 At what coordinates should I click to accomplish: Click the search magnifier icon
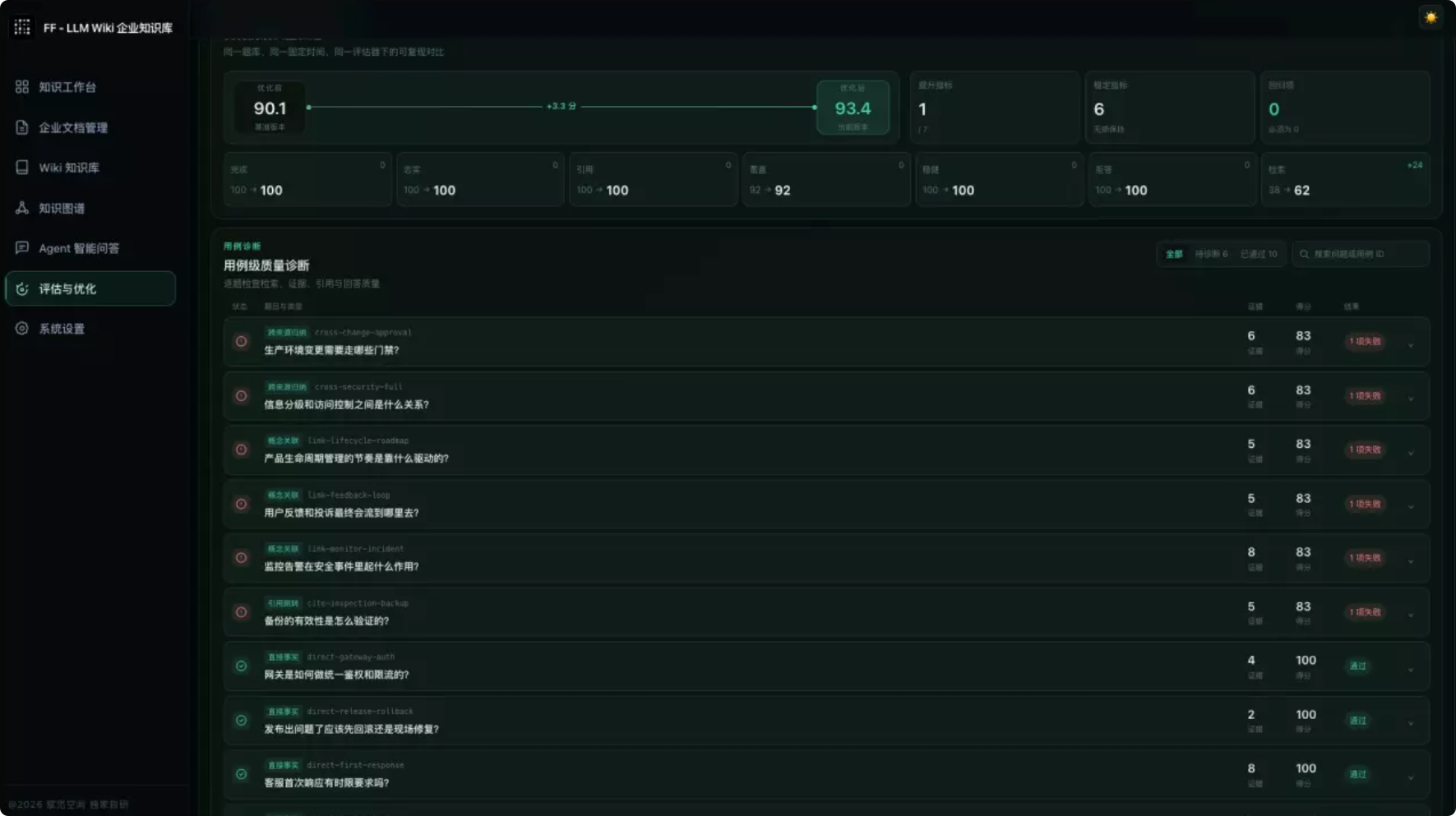pos(1304,254)
